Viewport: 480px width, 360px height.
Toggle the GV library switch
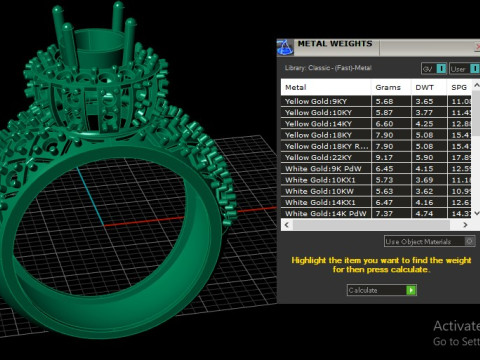[x=434, y=69]
